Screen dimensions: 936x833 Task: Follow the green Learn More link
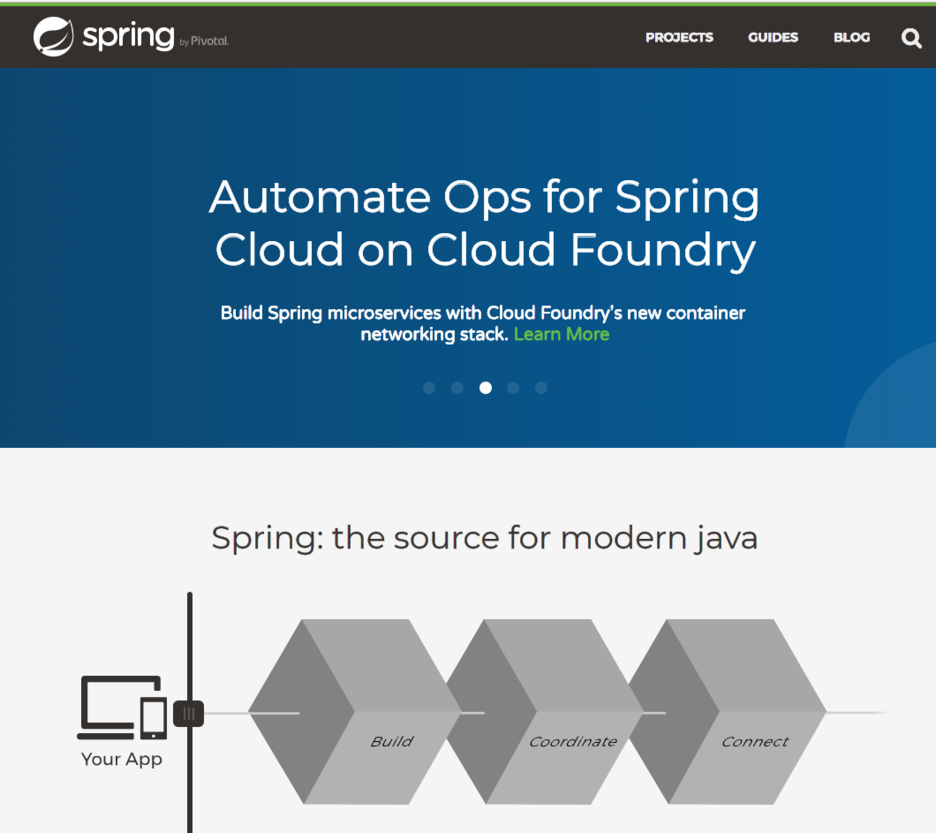pos(561,334)
